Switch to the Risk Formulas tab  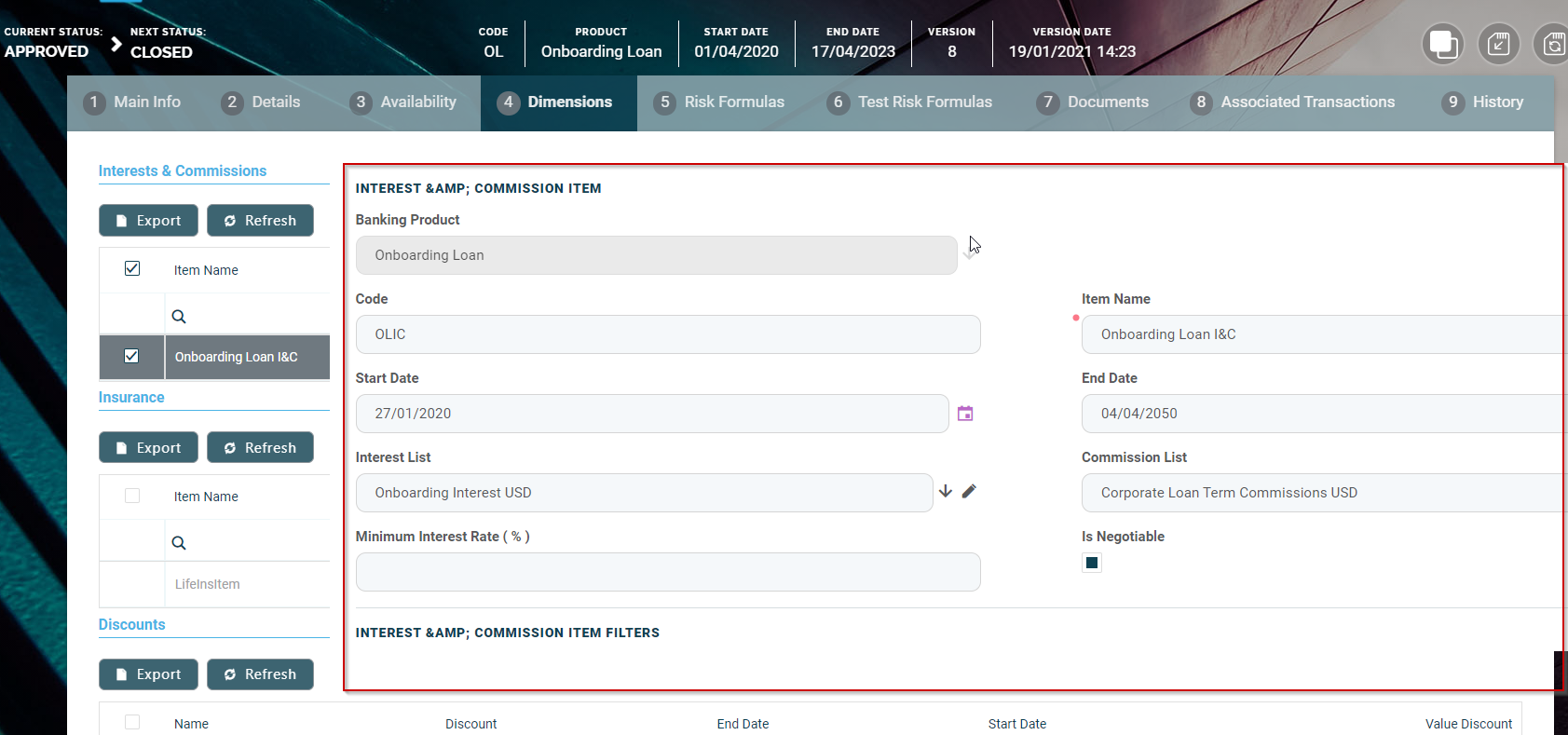point(719,102)
